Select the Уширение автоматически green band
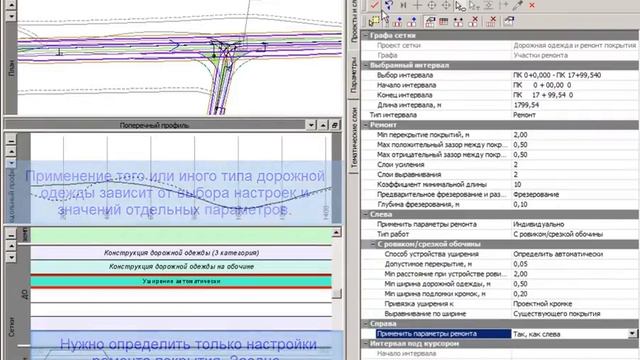640x360 pixels. (x=181, y=281)
